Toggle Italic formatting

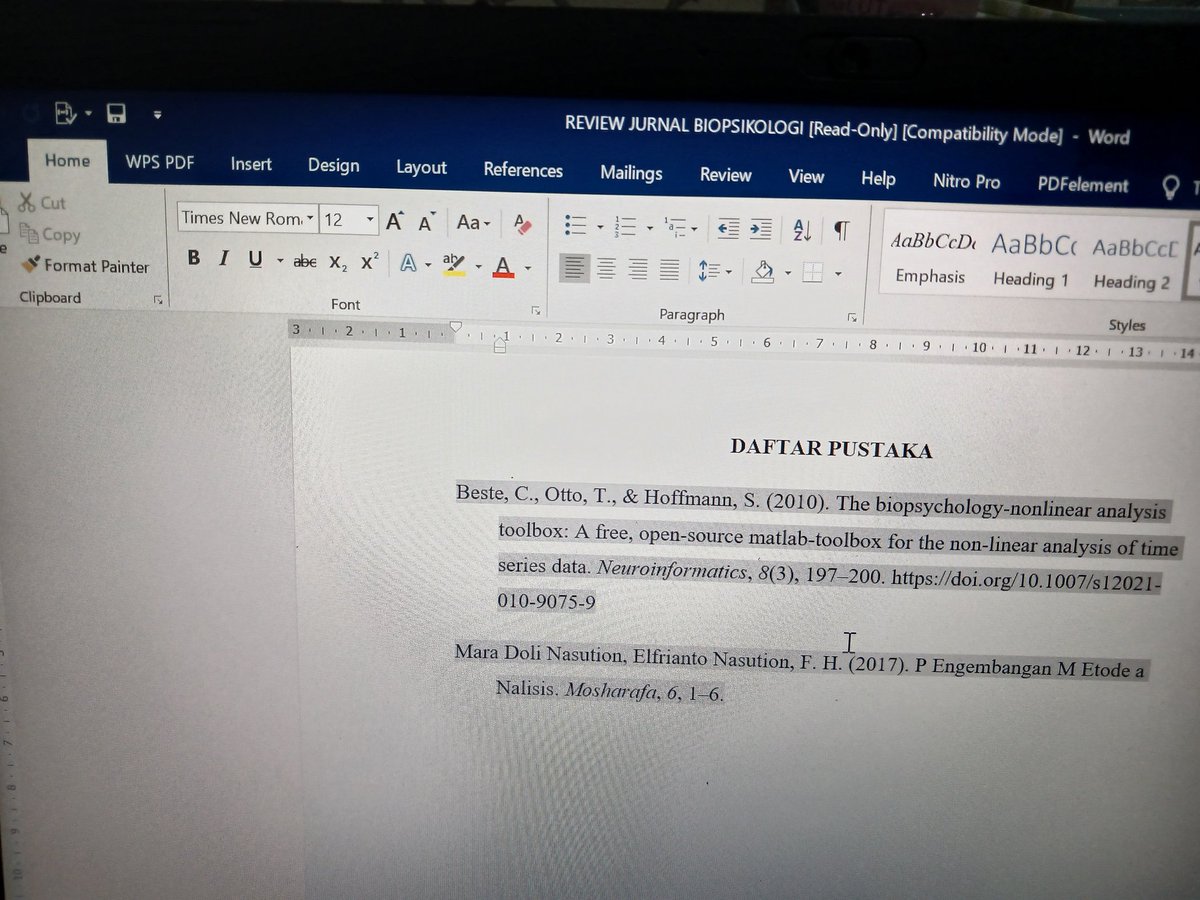pos(224,259)
